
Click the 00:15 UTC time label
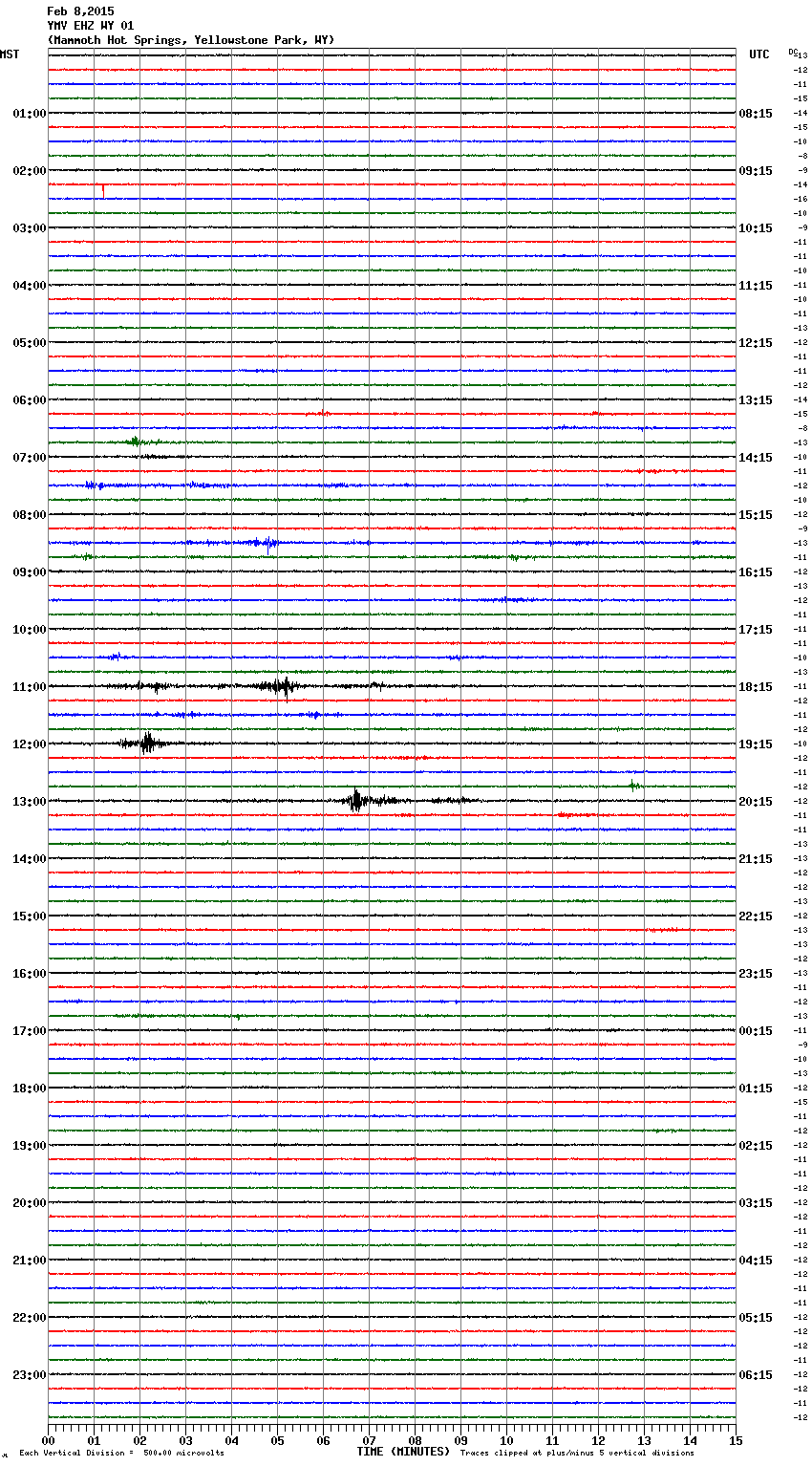pyautogui.click(x=756, y=1031)
